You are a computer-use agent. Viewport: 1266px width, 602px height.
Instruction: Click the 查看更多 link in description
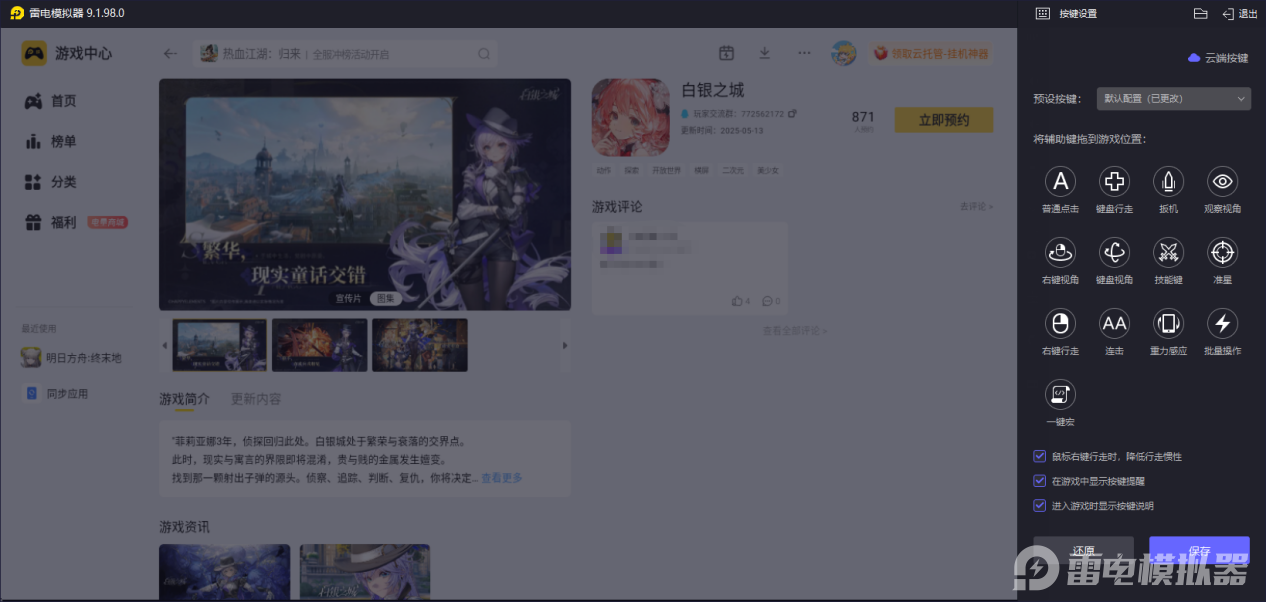click(x=501, y=478)
